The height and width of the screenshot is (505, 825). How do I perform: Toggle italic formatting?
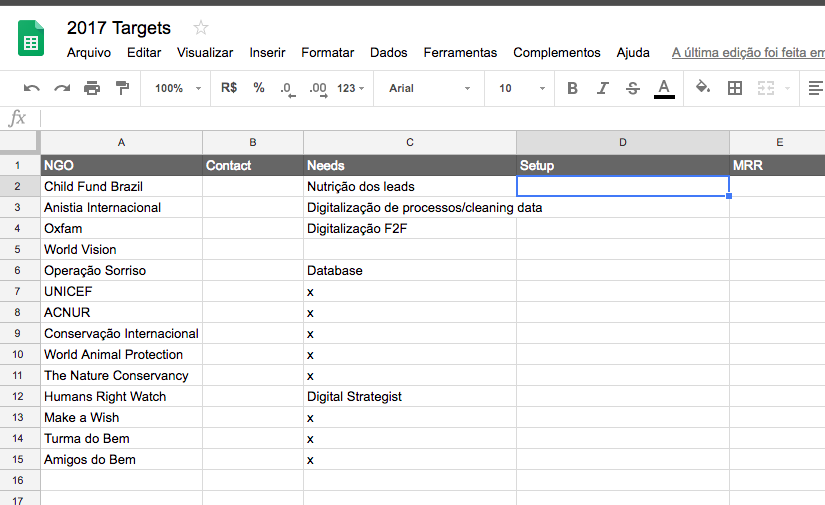point(602,88)
